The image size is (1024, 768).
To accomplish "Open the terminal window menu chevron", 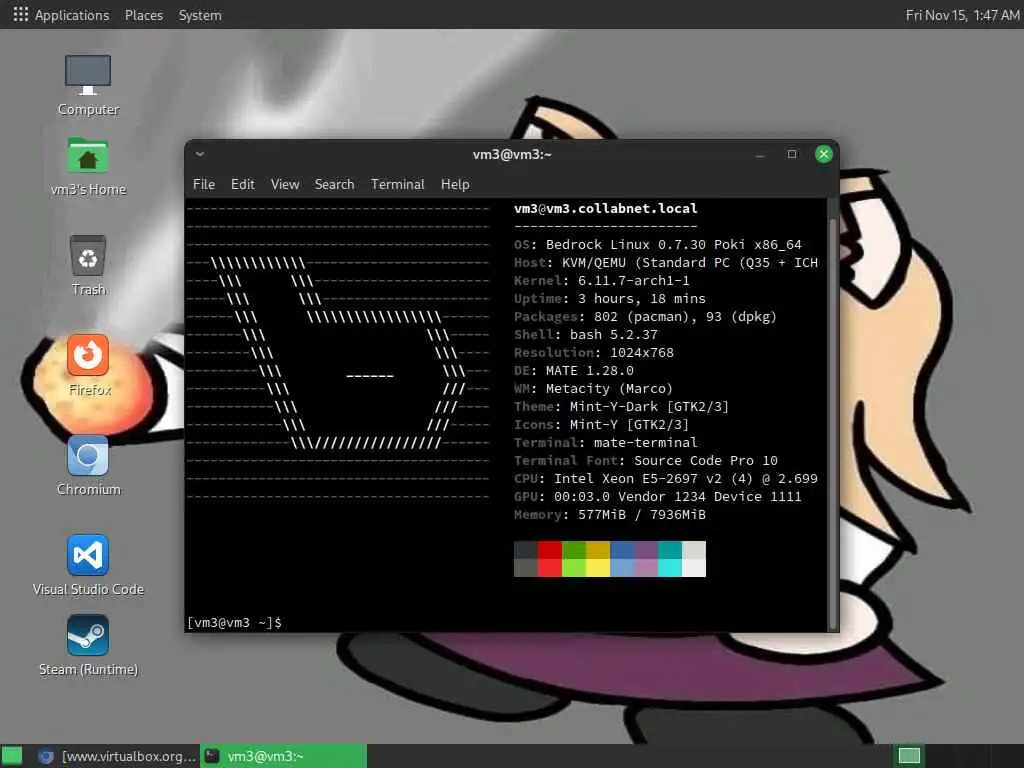I will coord(200,154).
